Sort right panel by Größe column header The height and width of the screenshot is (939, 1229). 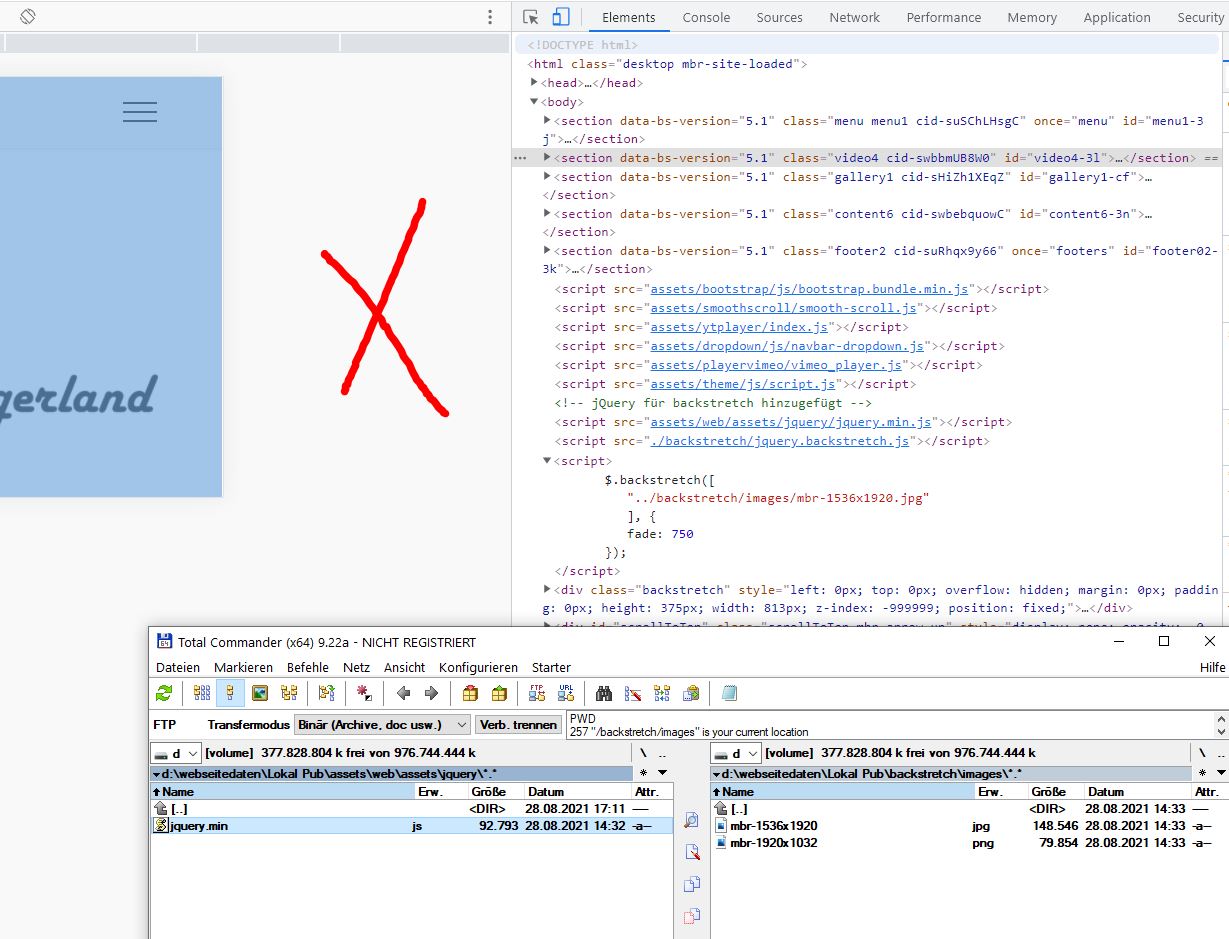tap(1048, 791)
